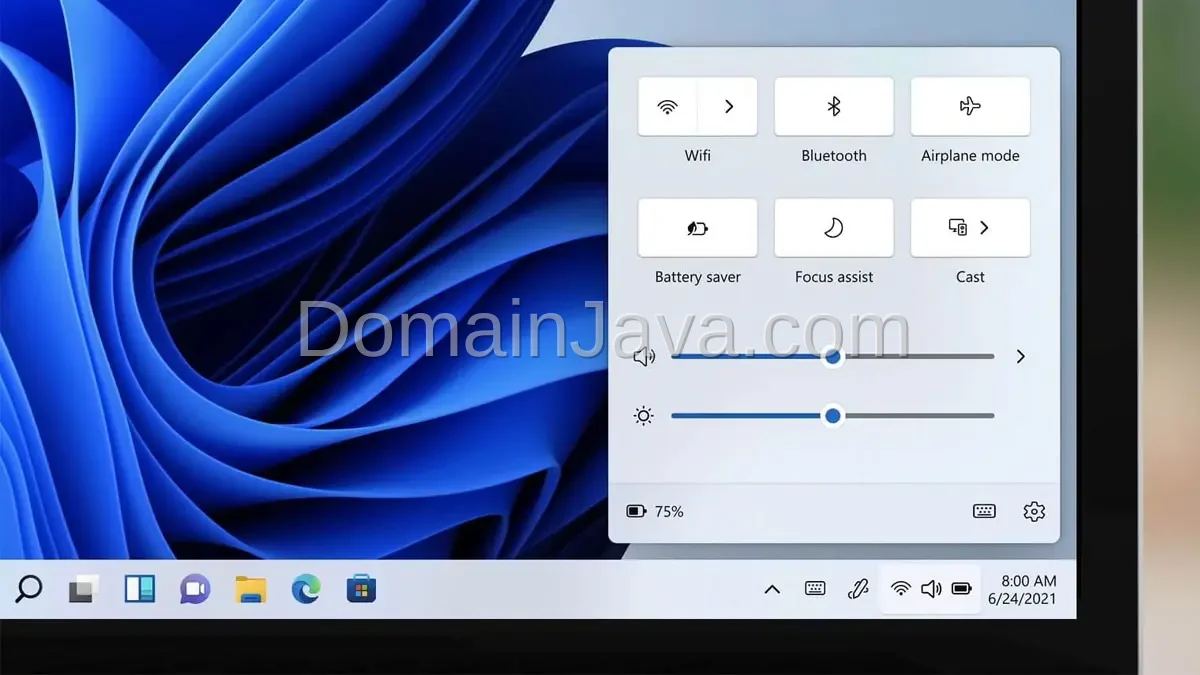Adjust the brightness slider handle
This screenshot has width=1200, height=675.
tap(833, 416)
